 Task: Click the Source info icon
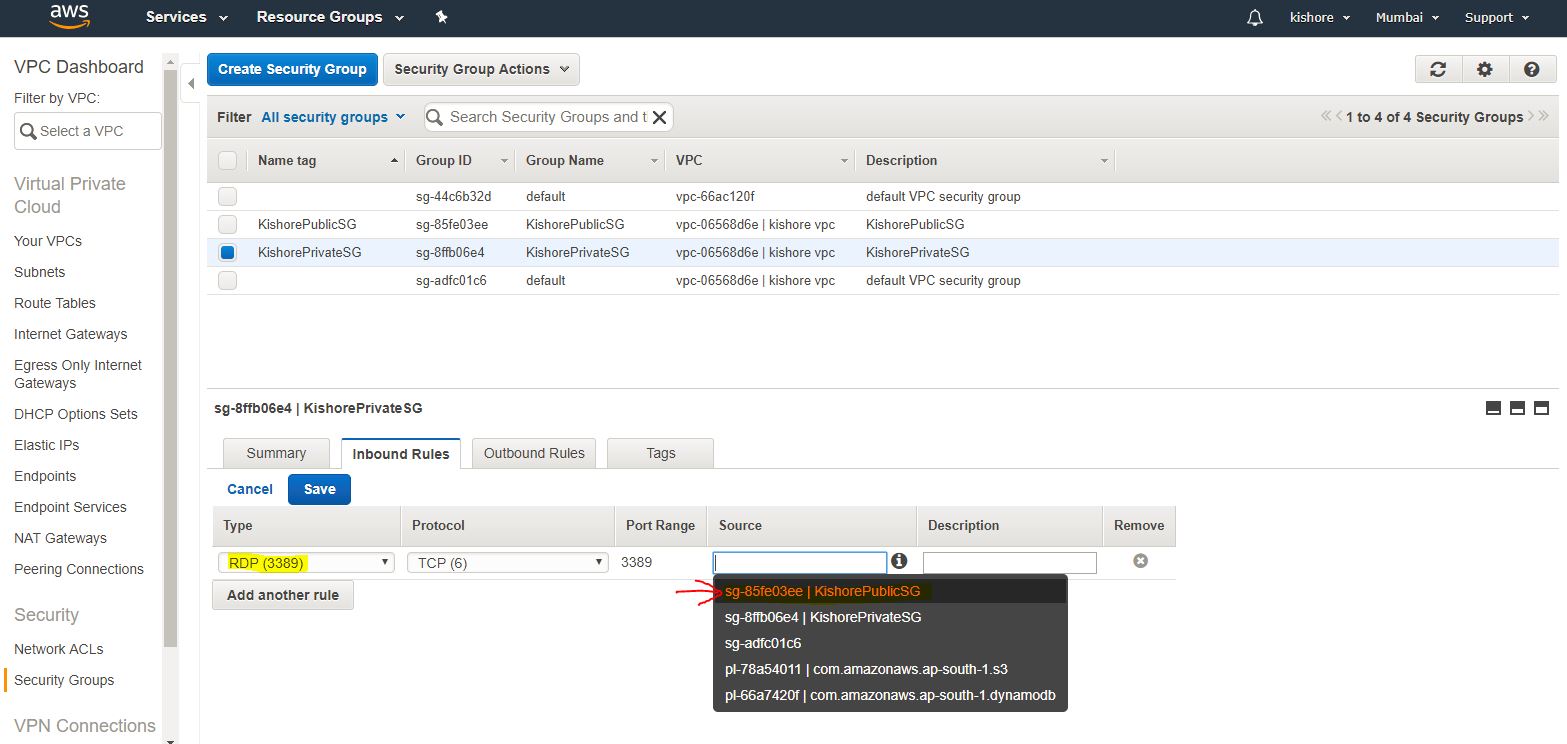899,561
